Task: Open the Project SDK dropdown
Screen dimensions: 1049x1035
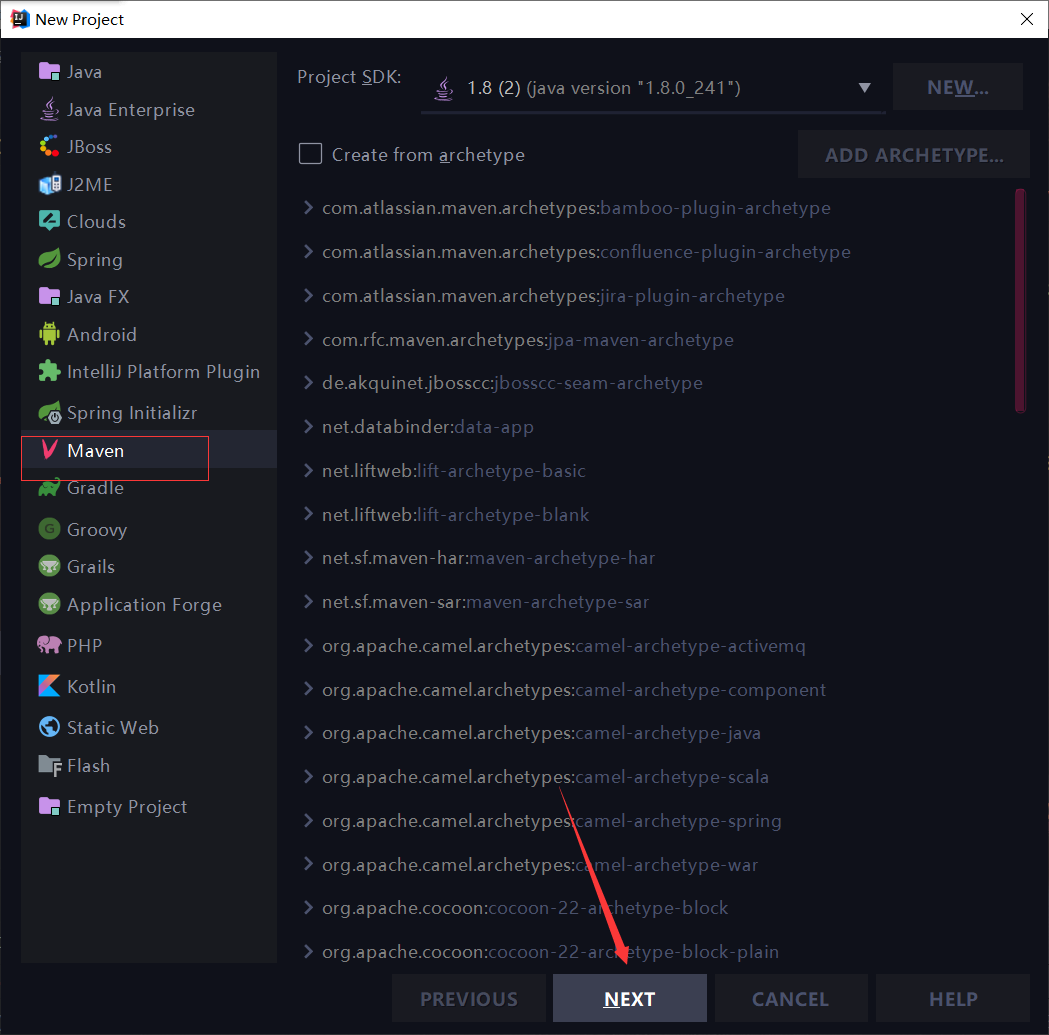Action: [x=653, y=88]
